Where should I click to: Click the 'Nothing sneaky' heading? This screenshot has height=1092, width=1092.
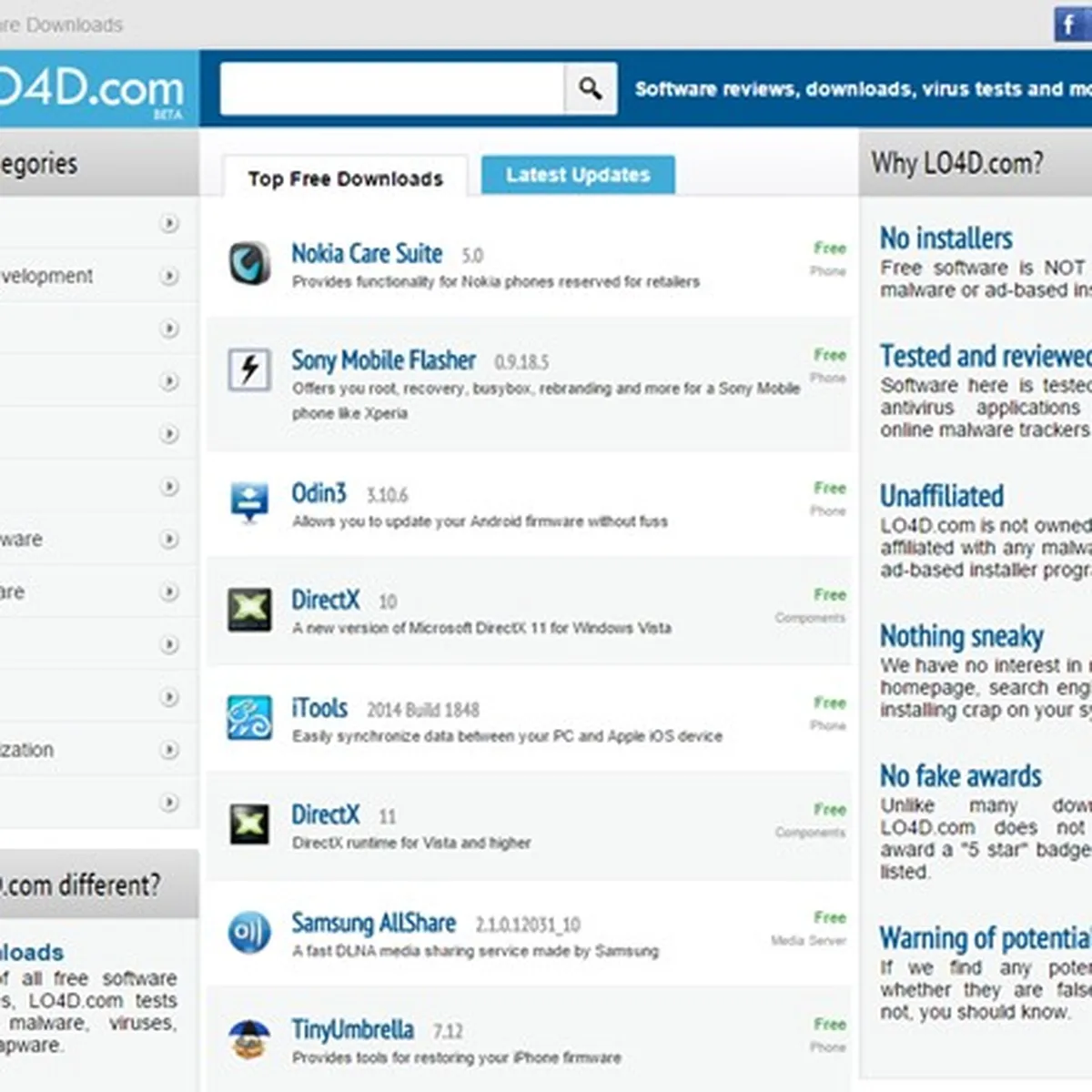coord(961,636)
